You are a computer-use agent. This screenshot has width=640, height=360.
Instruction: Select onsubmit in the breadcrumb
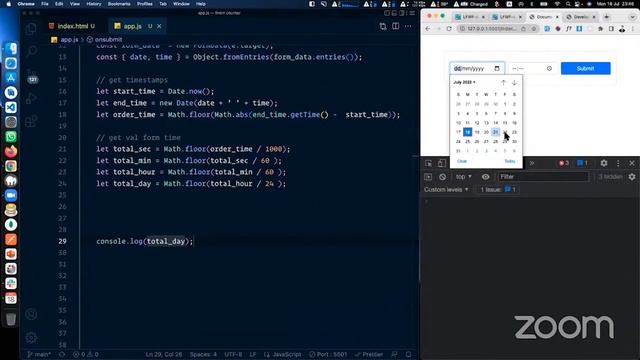click(108, 40)
